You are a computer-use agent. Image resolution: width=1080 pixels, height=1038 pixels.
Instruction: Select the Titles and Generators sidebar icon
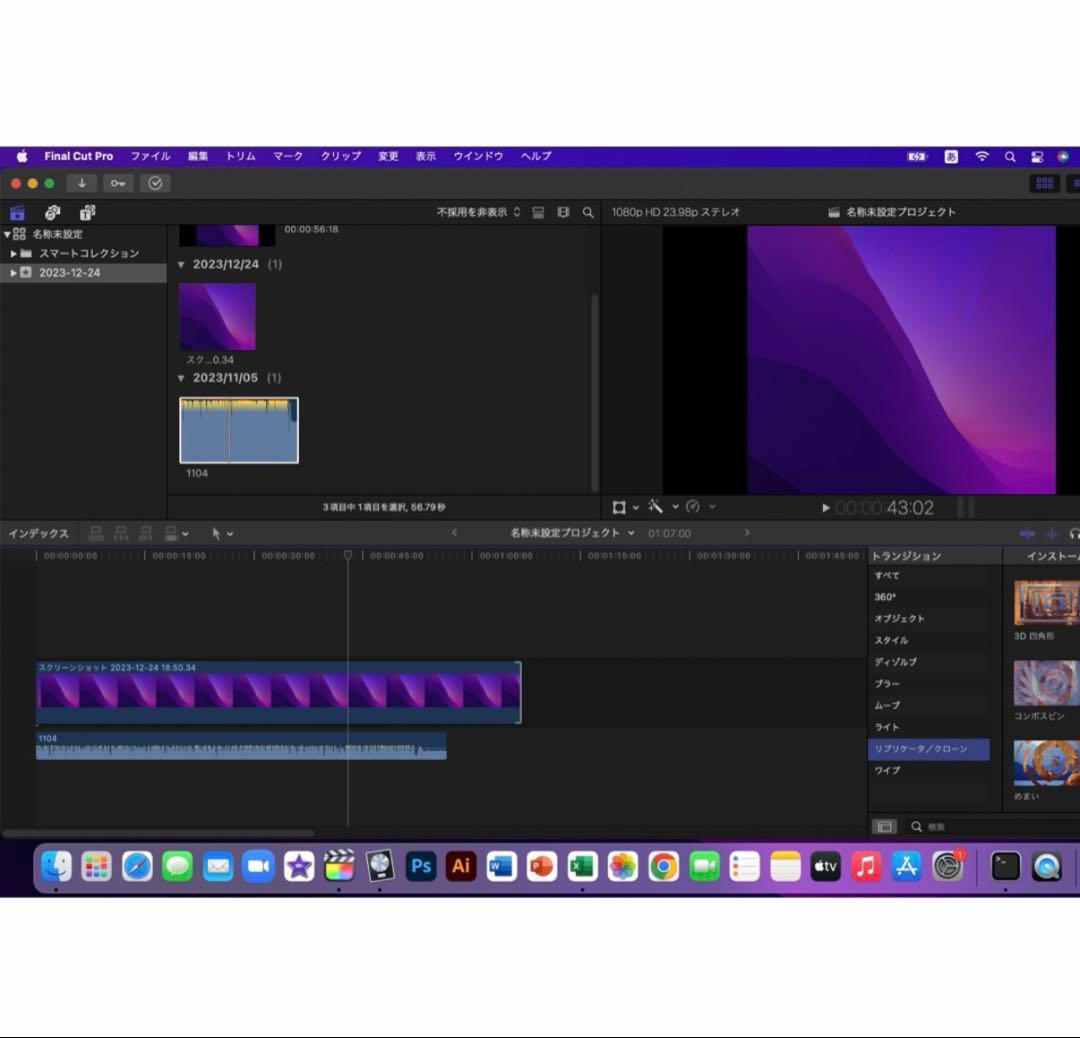point(87,212)
